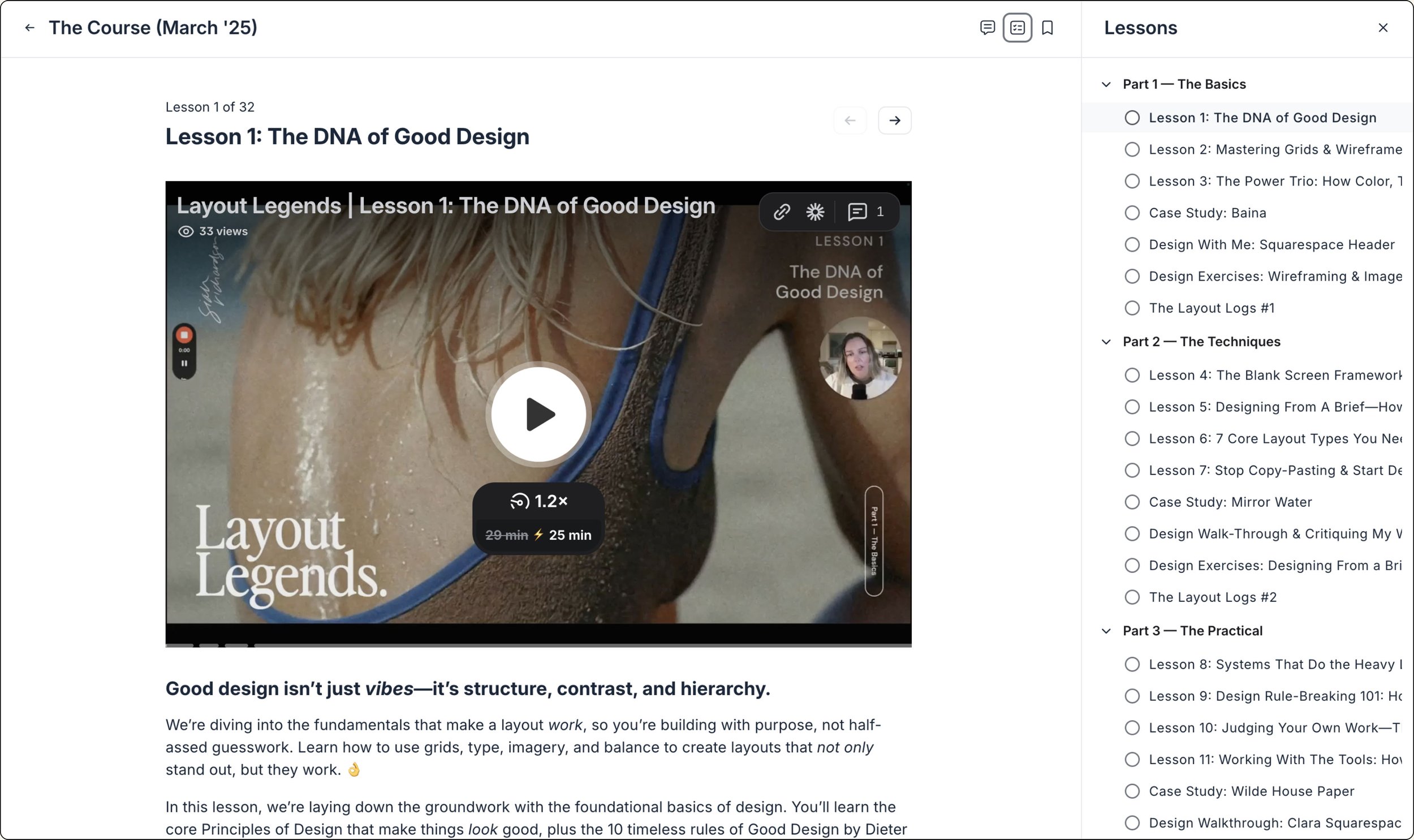The width and height of the screenshot is (1414, 840).
Task: Change the 1.2× playback speed control
Action: click(x=538, y=502)
